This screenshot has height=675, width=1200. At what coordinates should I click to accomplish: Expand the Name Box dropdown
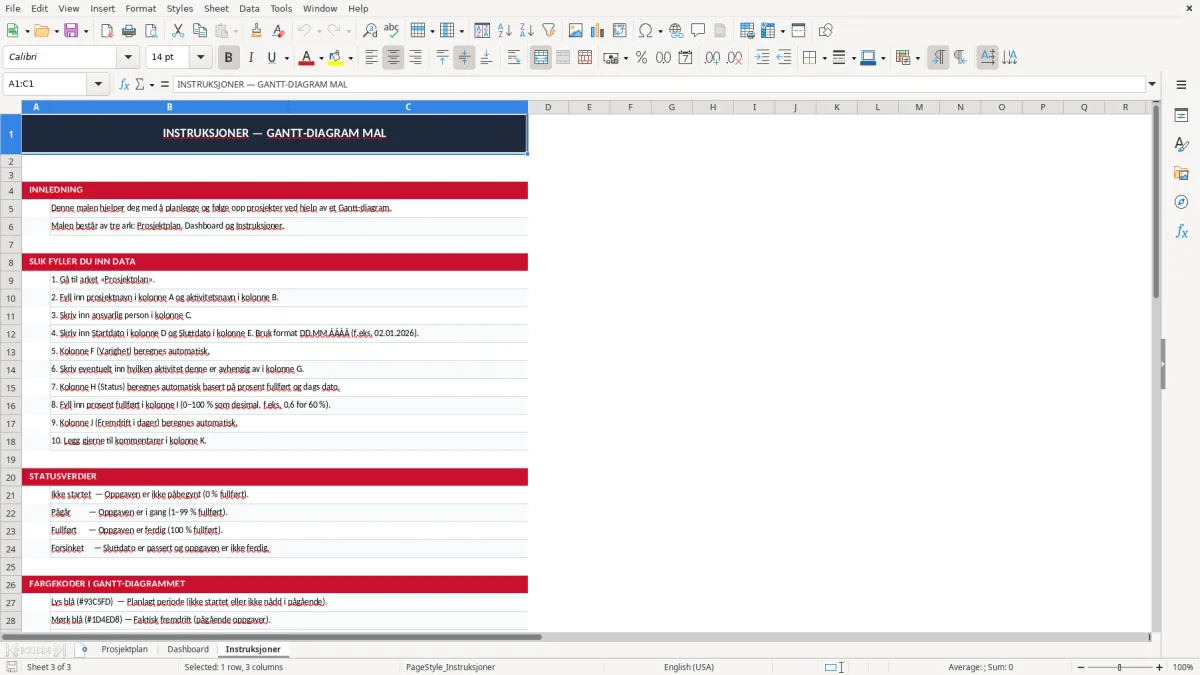(x=99, y=84)
